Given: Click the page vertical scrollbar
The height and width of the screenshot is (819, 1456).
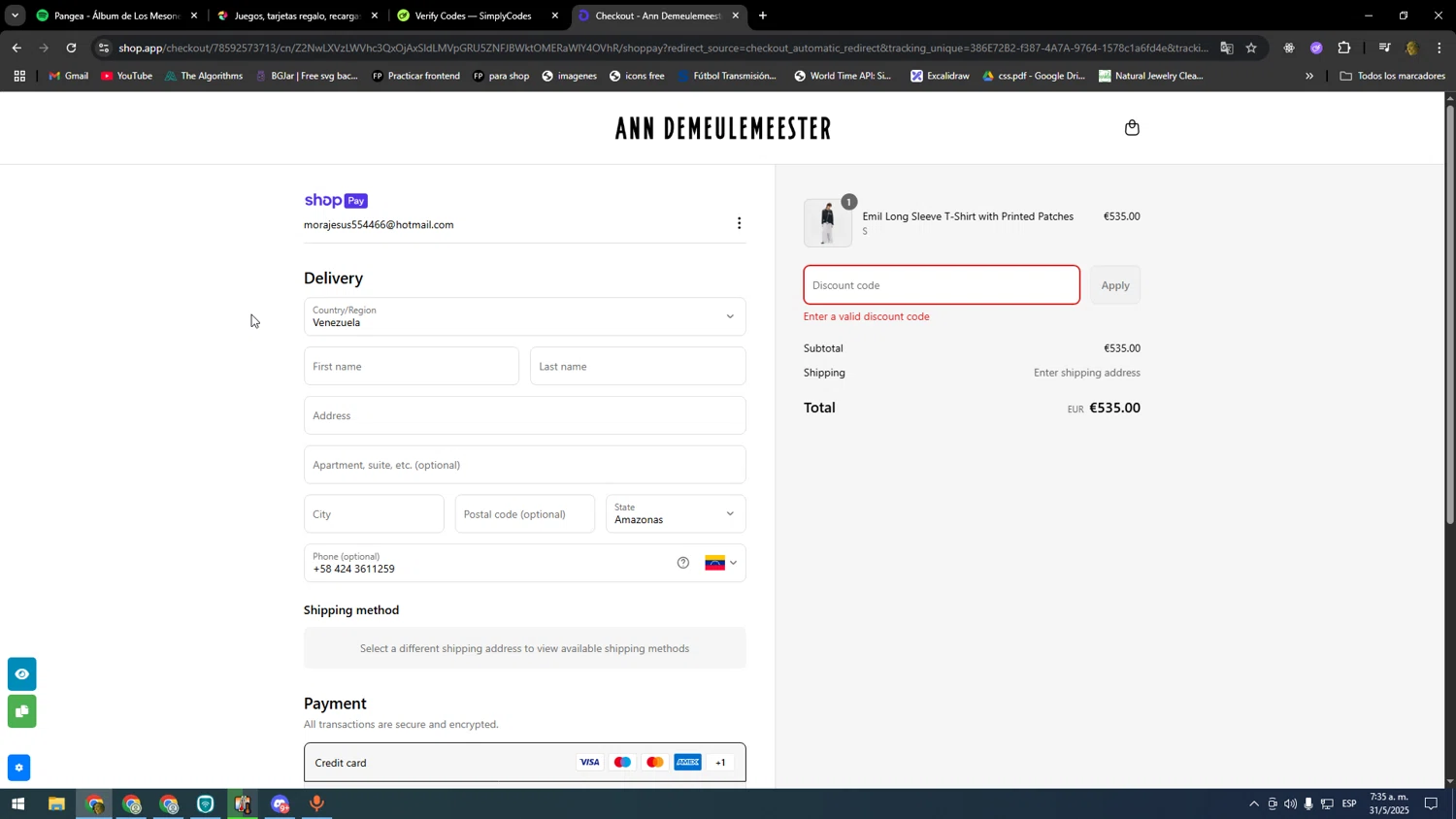Looking at the screenshot, I should pos(1450,313).
